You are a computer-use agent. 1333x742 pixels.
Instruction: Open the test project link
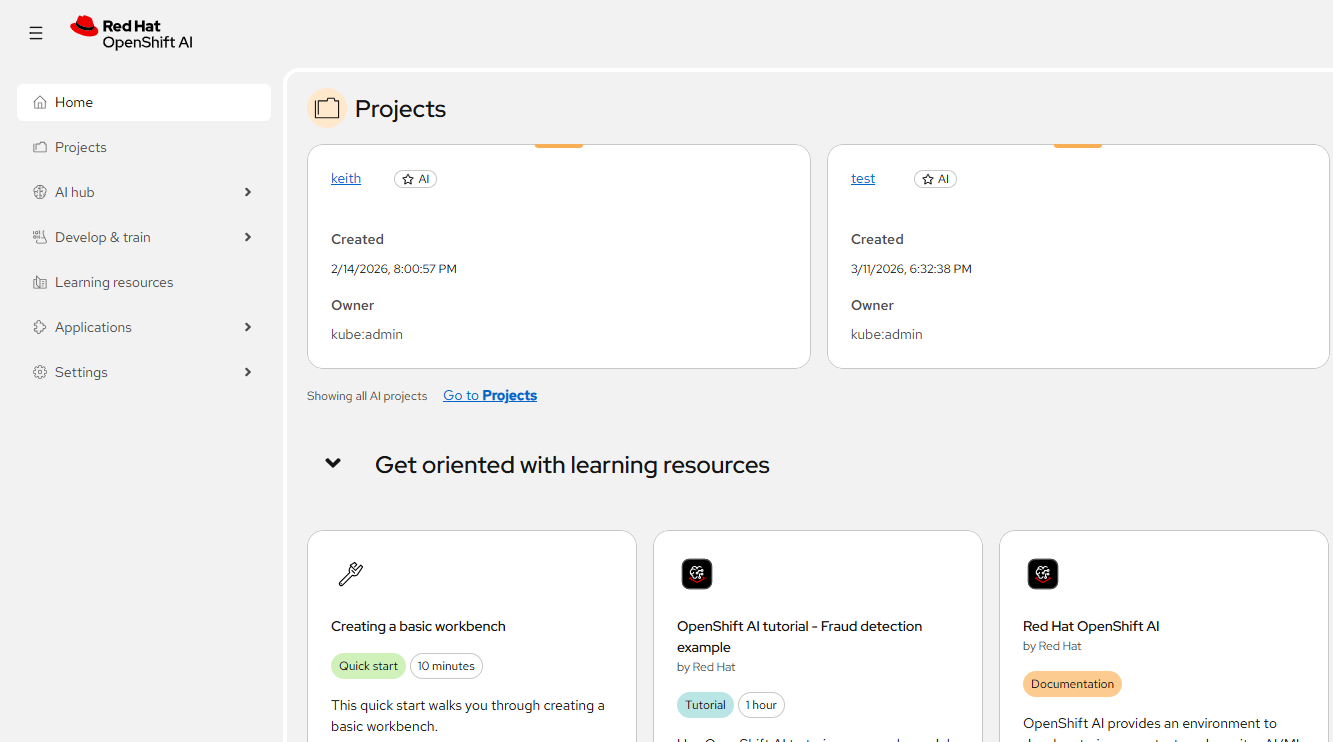click(863, 179)
